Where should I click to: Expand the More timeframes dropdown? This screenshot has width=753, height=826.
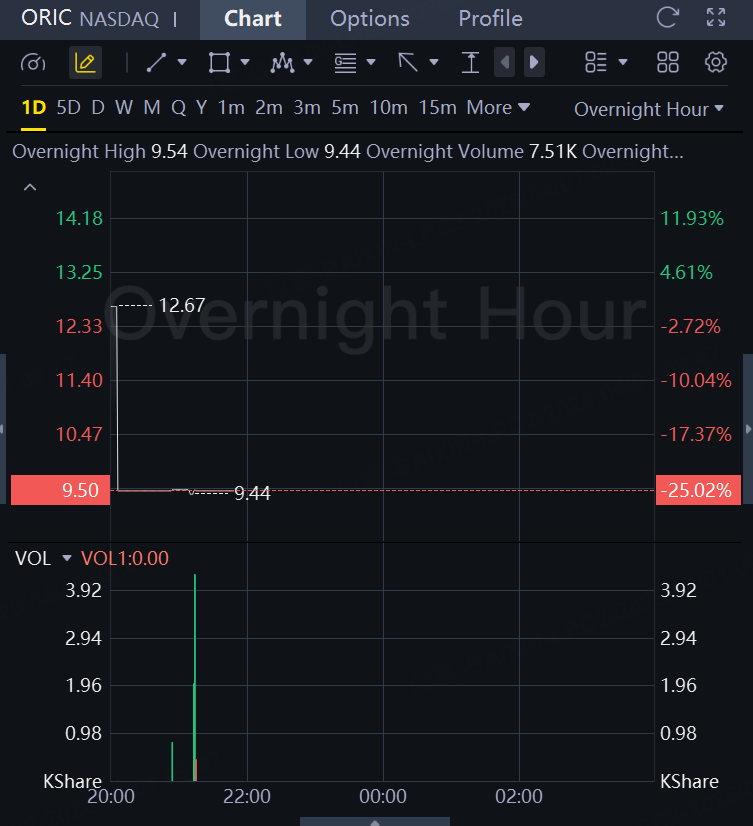497,108
